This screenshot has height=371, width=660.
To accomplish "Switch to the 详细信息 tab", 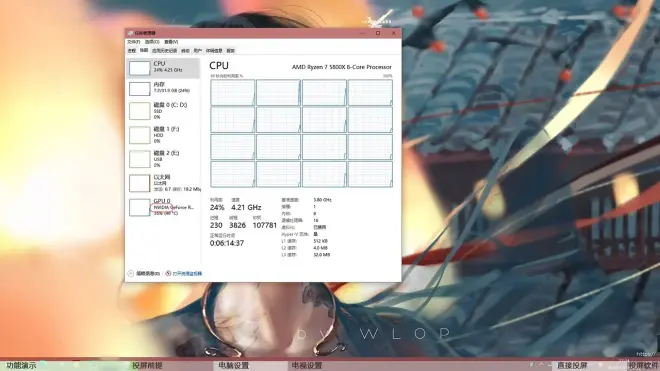I will tap(214, 51).
